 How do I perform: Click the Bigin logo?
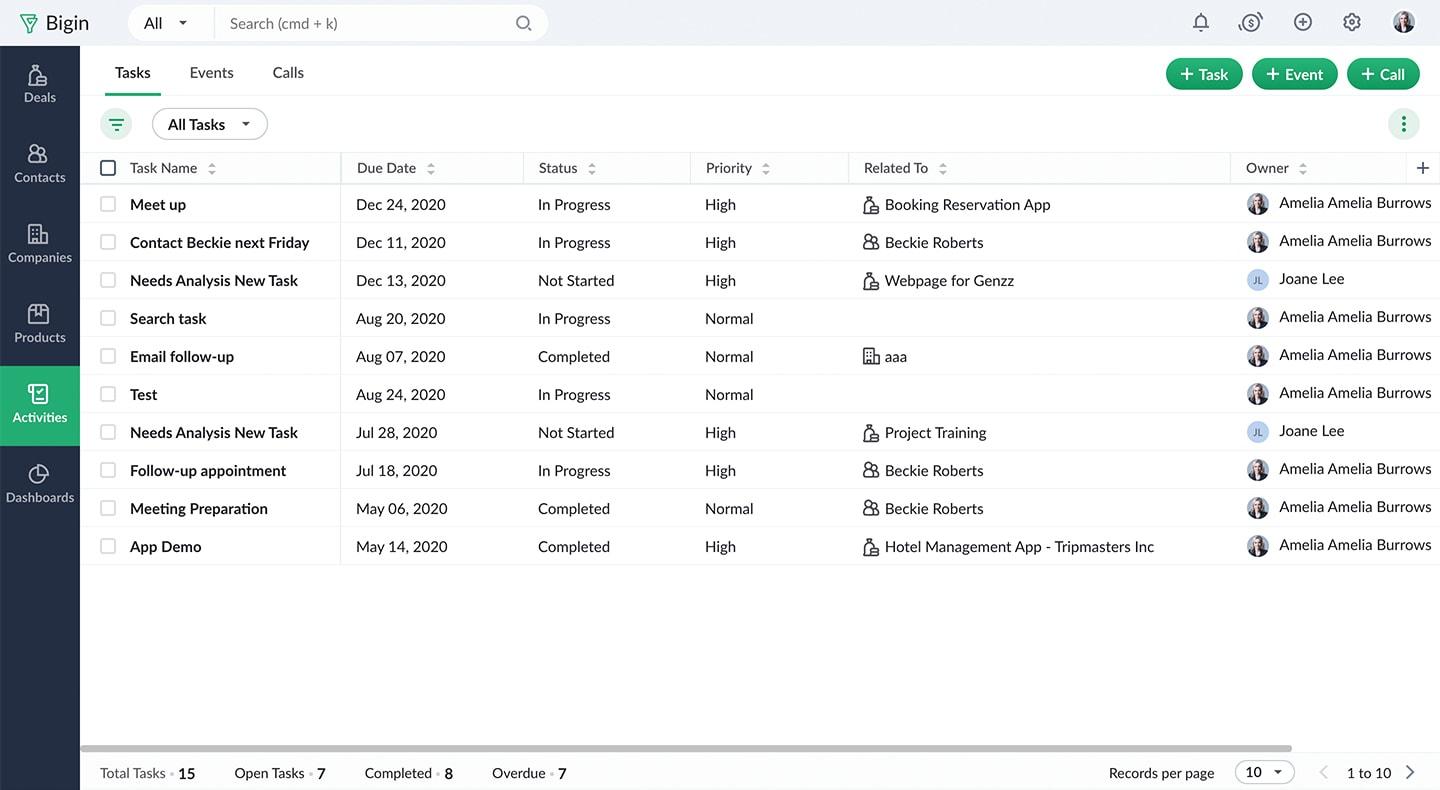[x=54, y=23]
